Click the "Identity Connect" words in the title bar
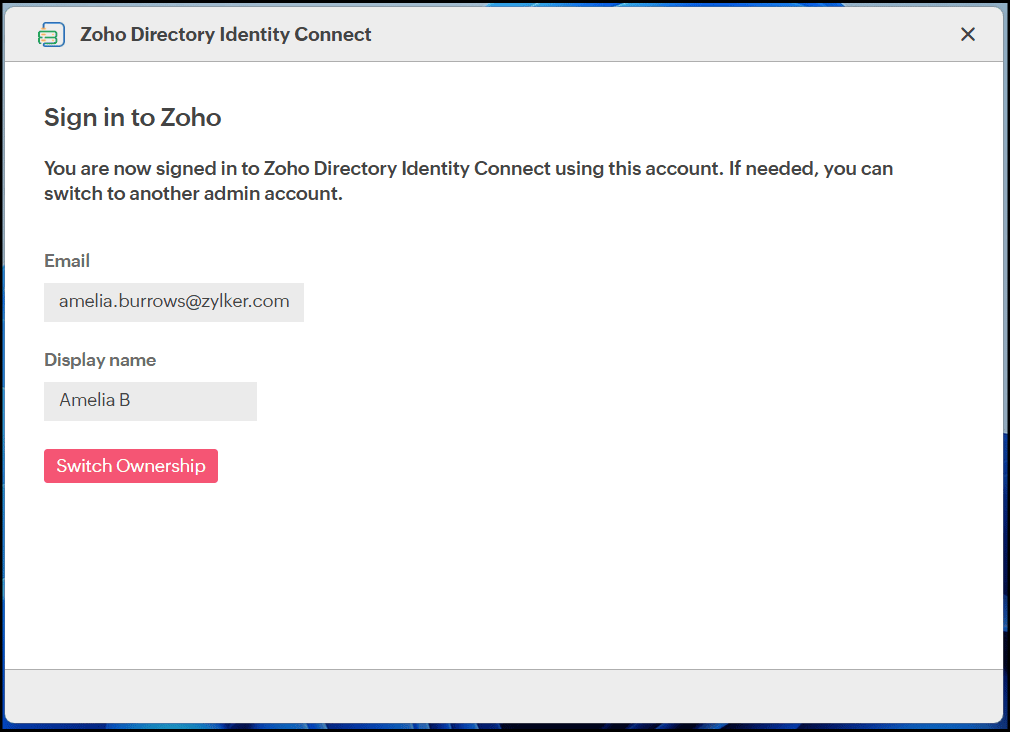The image size is (1010, 732). click(x=305, y=35)
